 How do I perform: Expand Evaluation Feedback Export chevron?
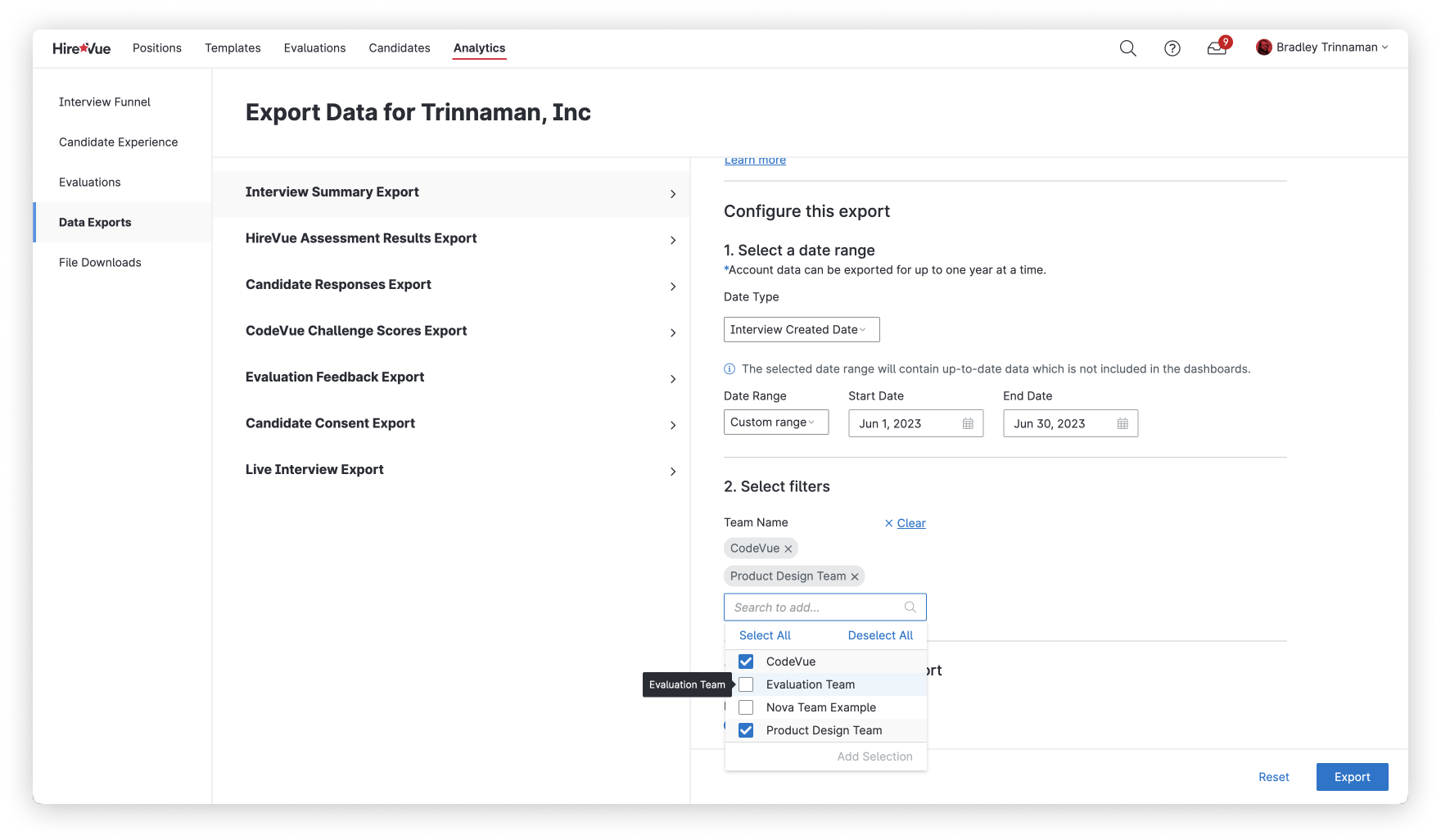tap(673, 379)
